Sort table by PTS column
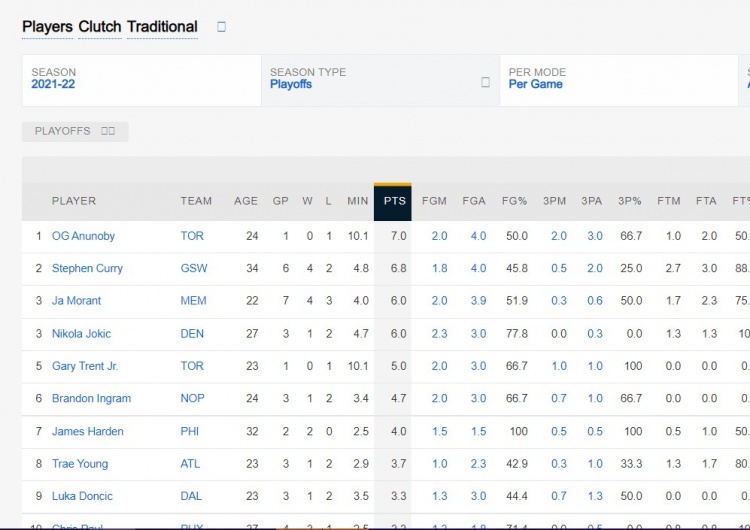 tap(395, 201)
